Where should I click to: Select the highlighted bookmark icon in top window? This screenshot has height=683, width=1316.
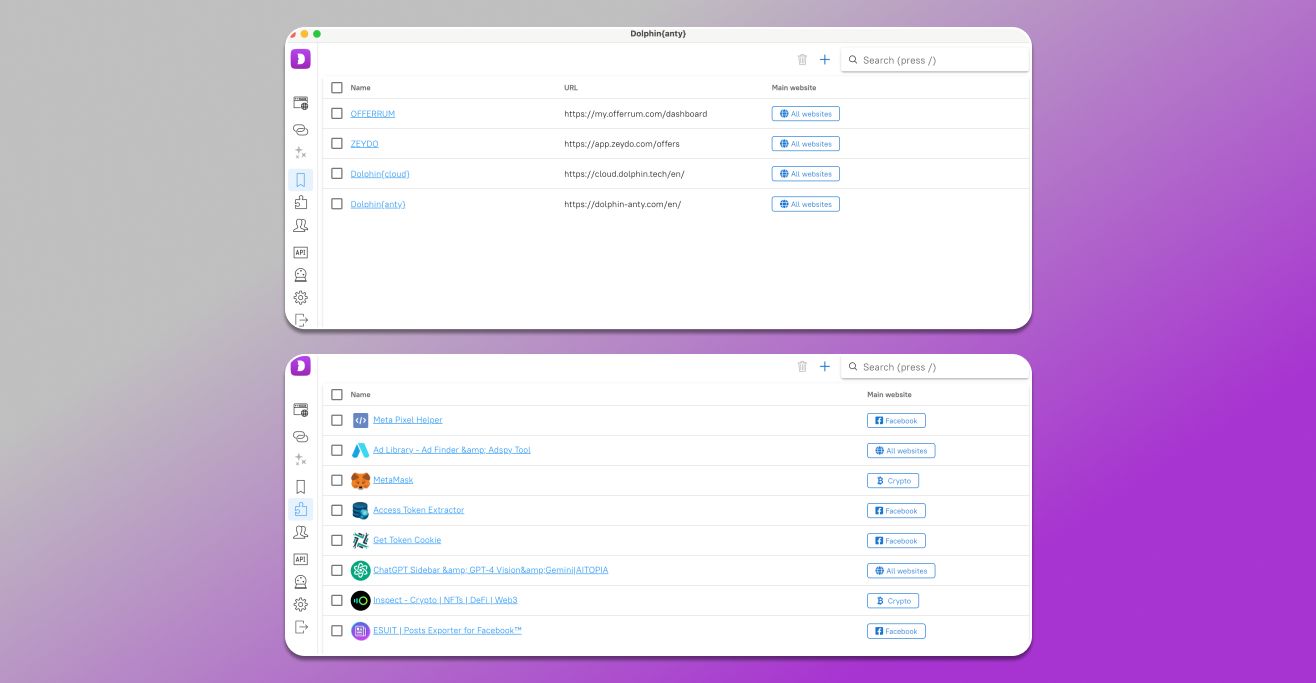[x=300, y=180]
